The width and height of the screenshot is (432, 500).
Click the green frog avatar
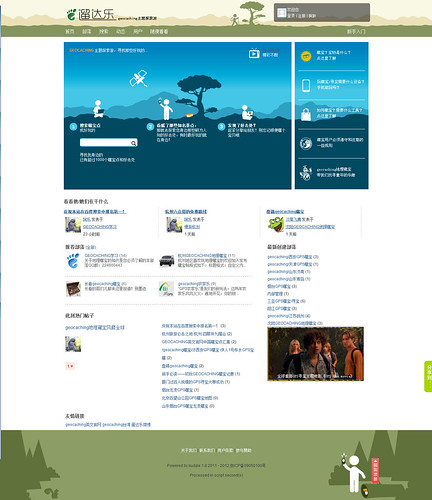[x=276, y=224]
